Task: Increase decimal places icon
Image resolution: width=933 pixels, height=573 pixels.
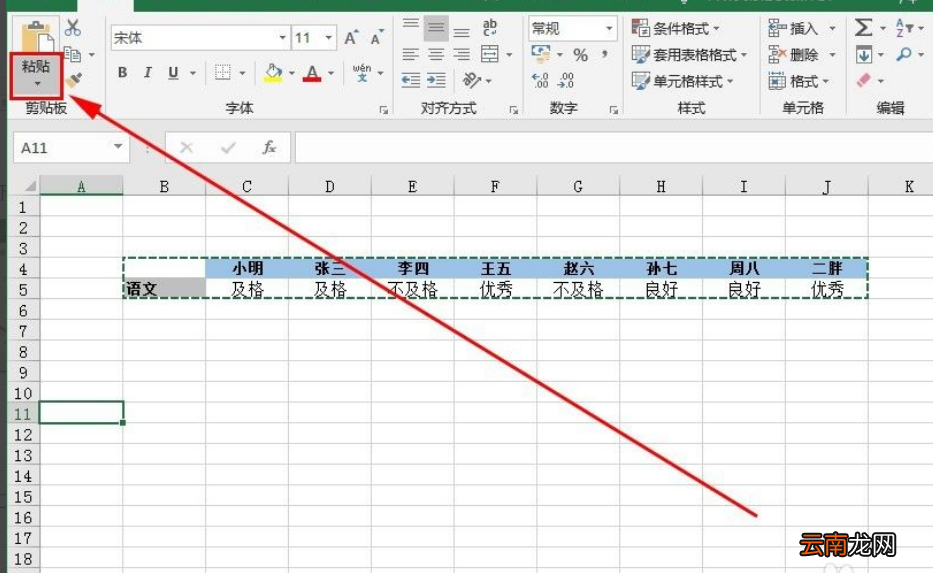Action: pos(540,80)
